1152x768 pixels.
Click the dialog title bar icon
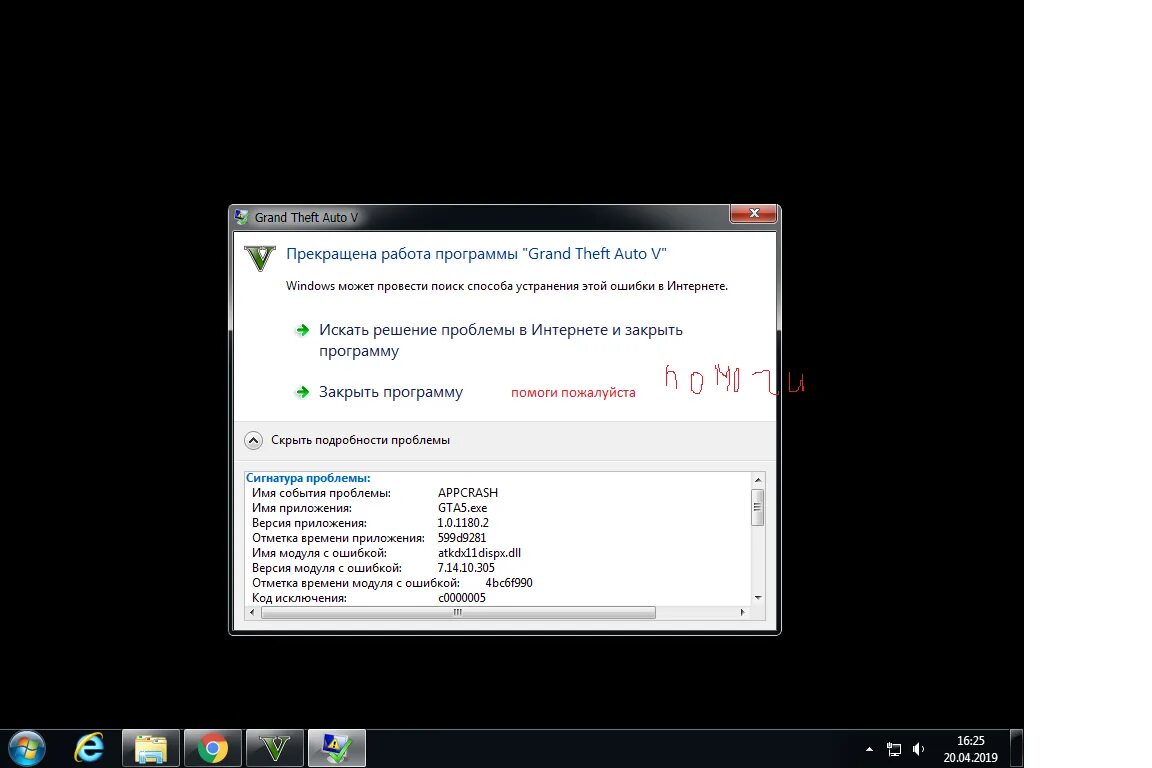[242, 217]
